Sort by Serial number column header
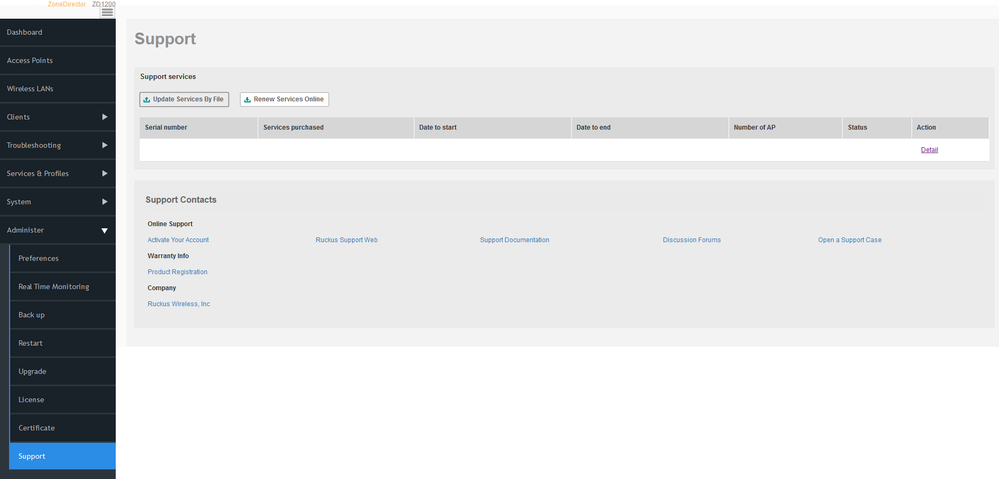Image resolution: width=999 pixels, height=479 pixels. coord(166,128)
